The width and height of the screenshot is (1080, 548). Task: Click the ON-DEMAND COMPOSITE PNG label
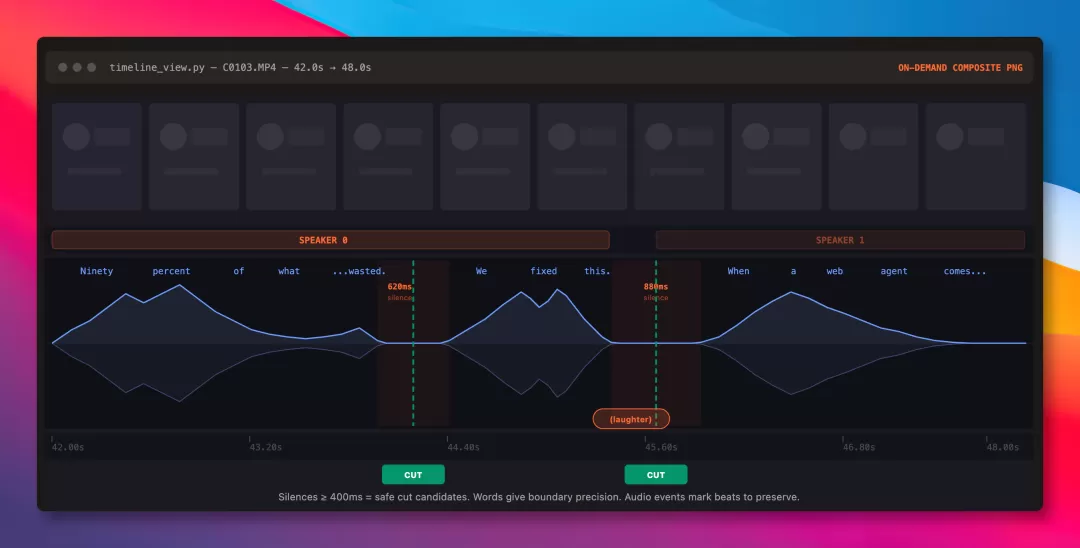click(x=960, y=67)
